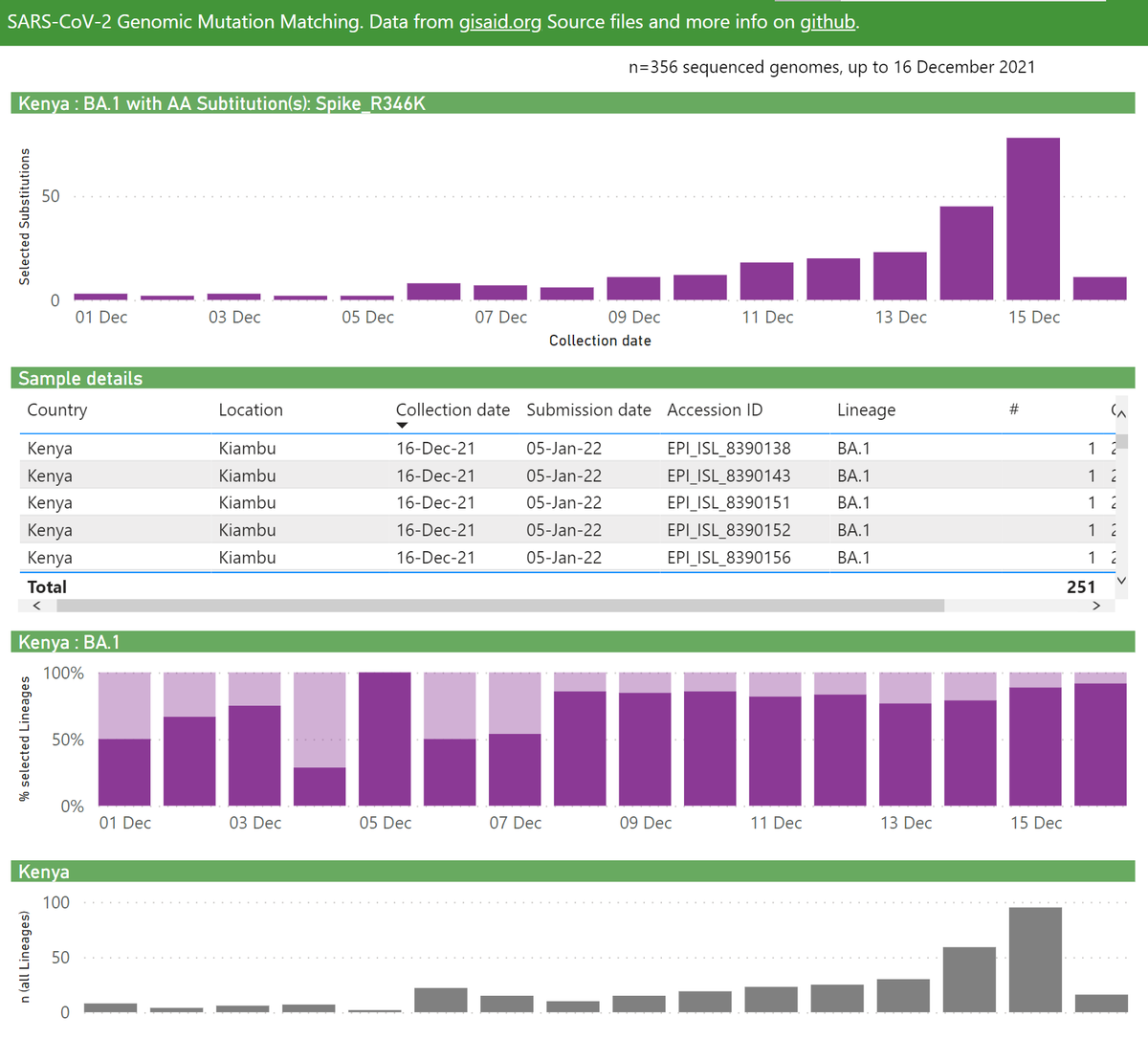Click 05-Jan-22 submission date in first row
1148x1039 pixels.
[564, 448]
